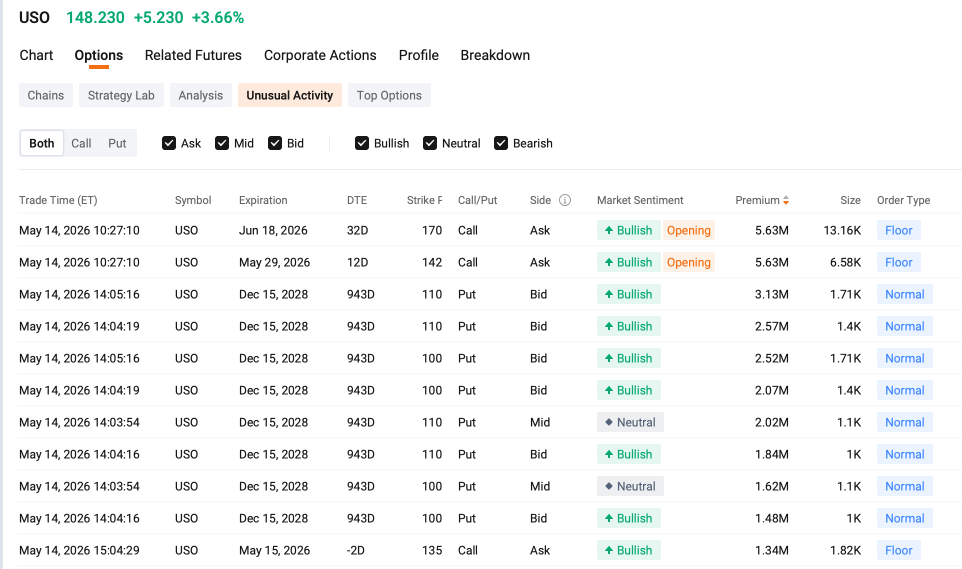Image resolution: width=962 pixels, height=569 pixels.
Task: Click the May 15, 2026 expiration cell
Action: pyautogui.click(x=274, y=550)
